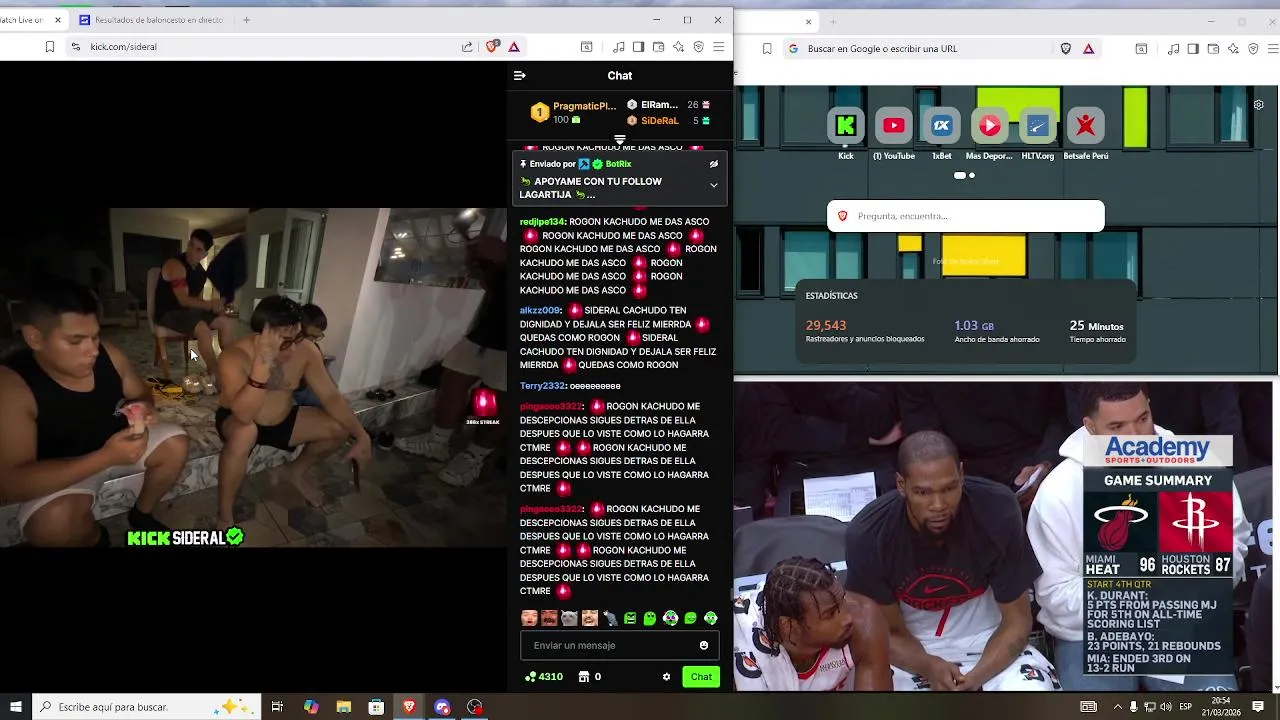Click the Windows taskbar search box
1280x720 pixels.
tap(147, 707)
